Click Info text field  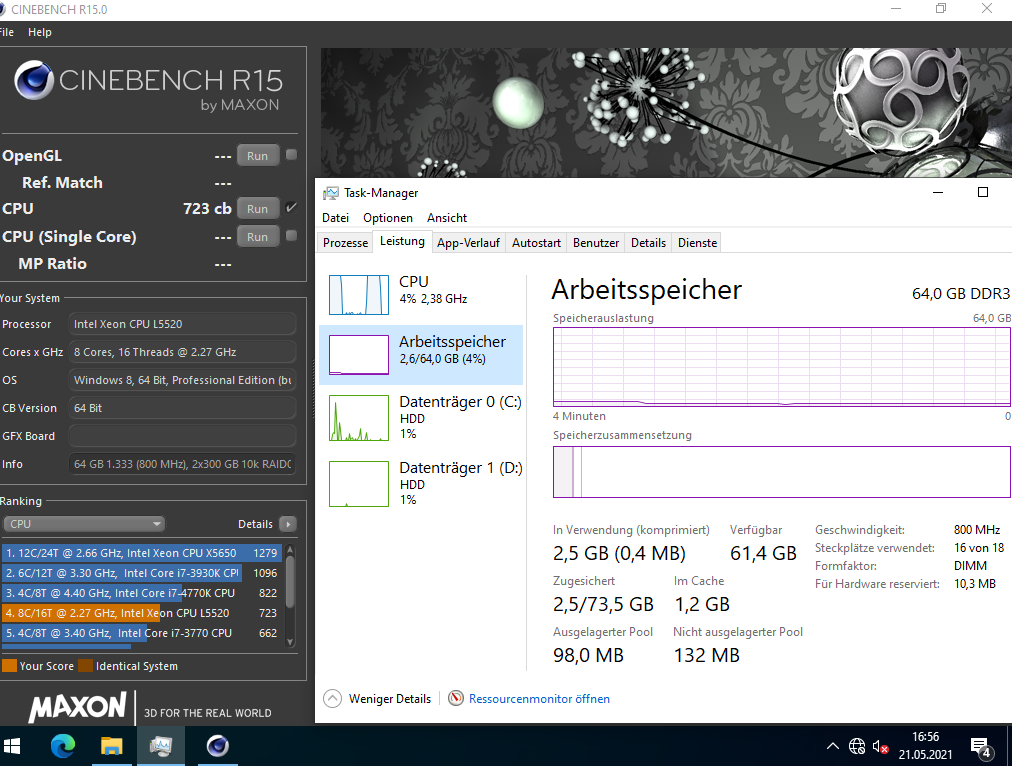(x=182, y=464)
